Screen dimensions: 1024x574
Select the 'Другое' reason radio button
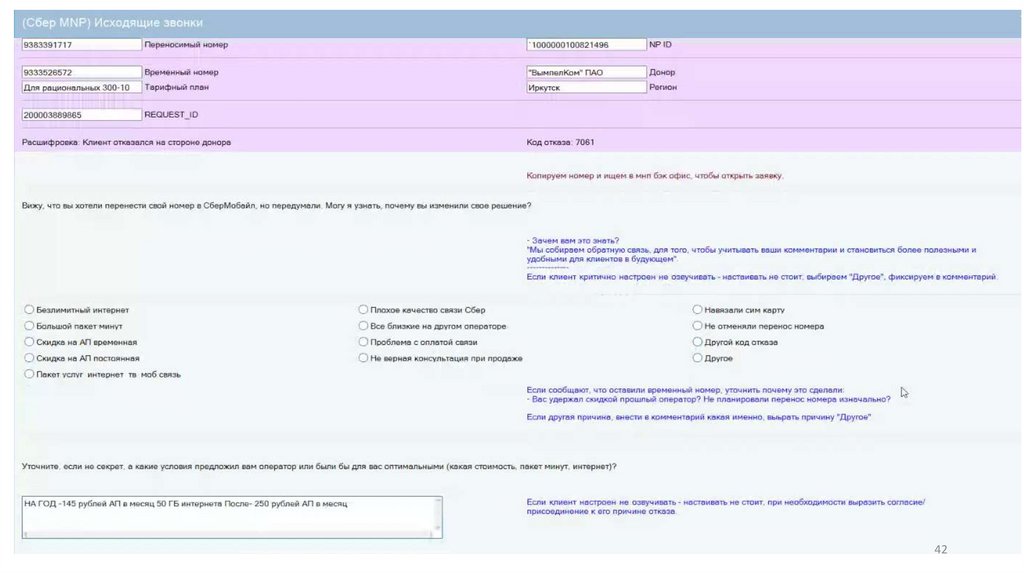697,358
